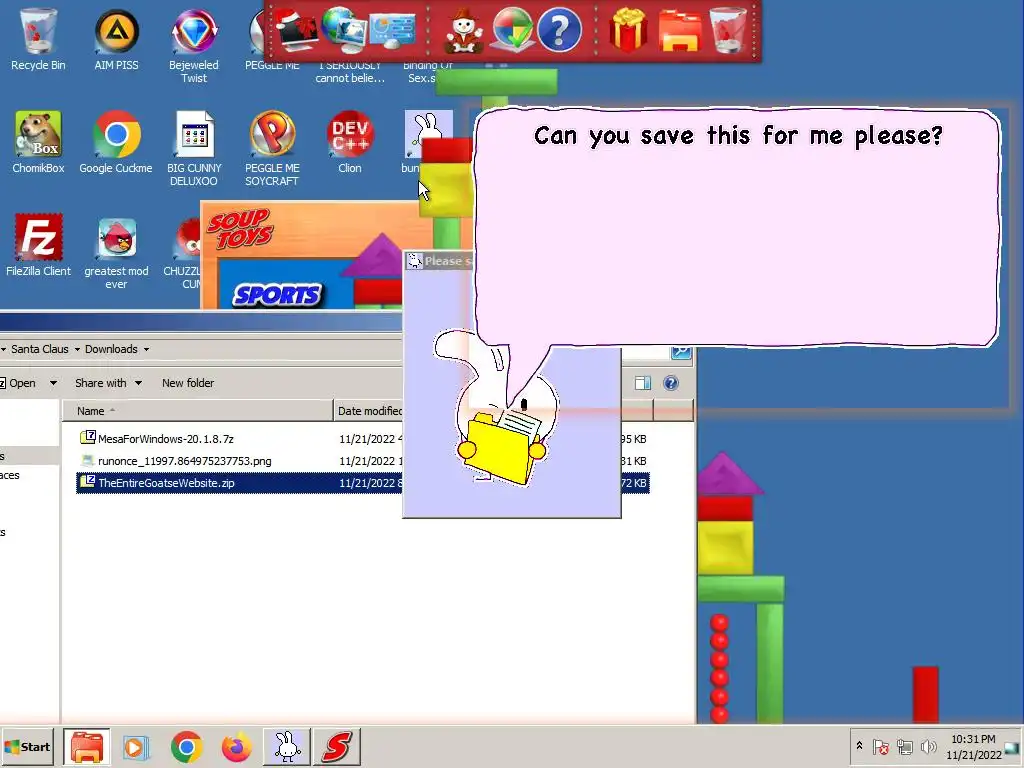1024x768 pixels.
Task: Click the SPORTS logo in the Soup Toys window
Action: click(x=278, y=295)
